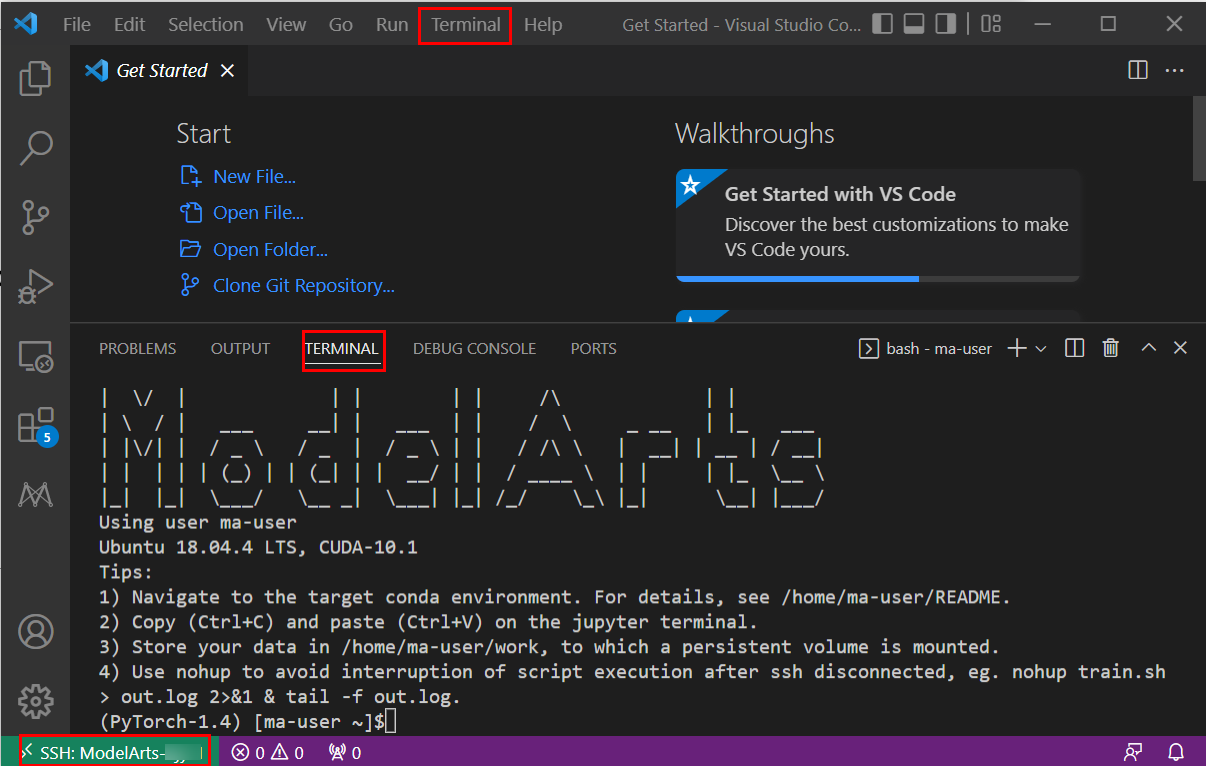Open the Manage gear icon

tap(35, 700)
